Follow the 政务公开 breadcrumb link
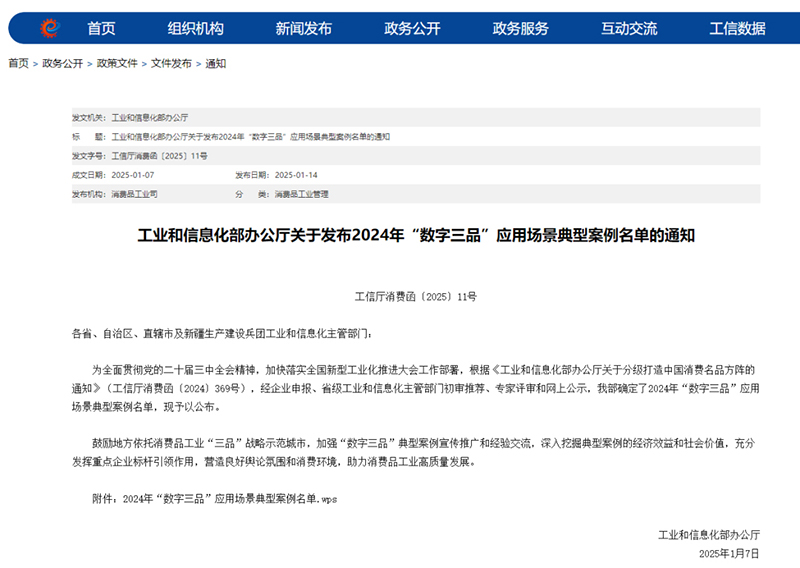The width and height of the screenshot is (800, 568). pyautogui.click(x=62, y=63)
